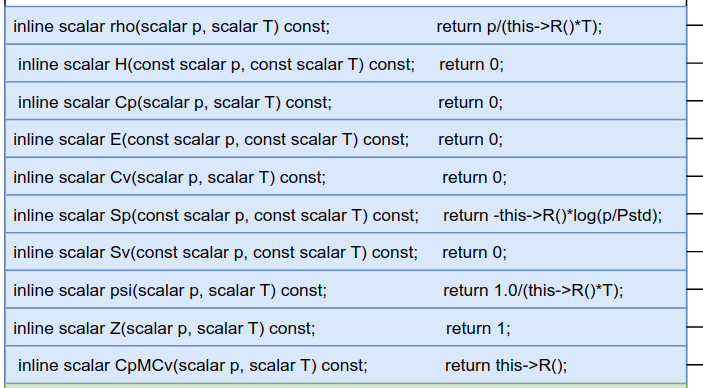
Task: Select the rho(scalar p, scalar T) declaration
Action: click(171, 27)
